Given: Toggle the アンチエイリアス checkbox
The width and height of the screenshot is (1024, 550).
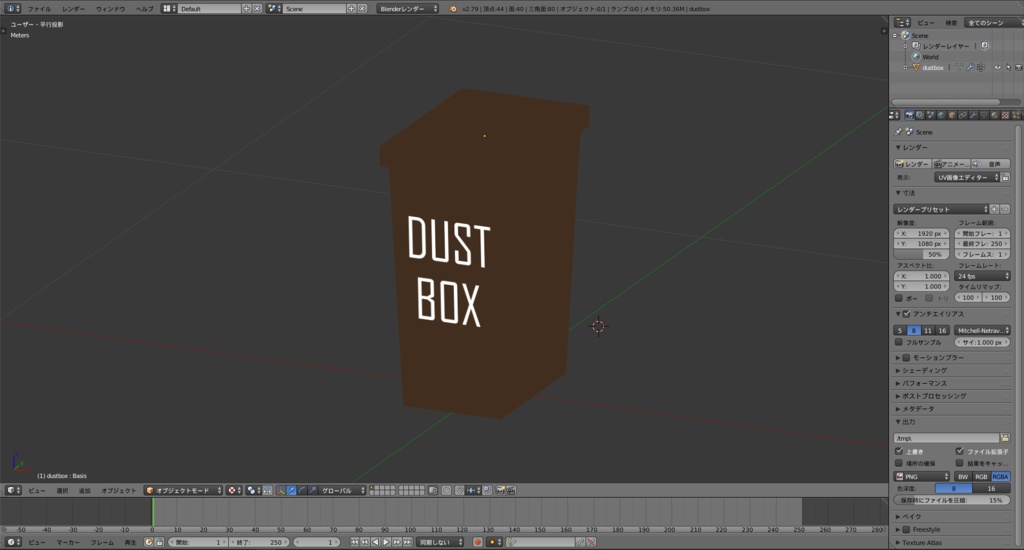Looking at the screenshot, I should (x=906, y=314).
